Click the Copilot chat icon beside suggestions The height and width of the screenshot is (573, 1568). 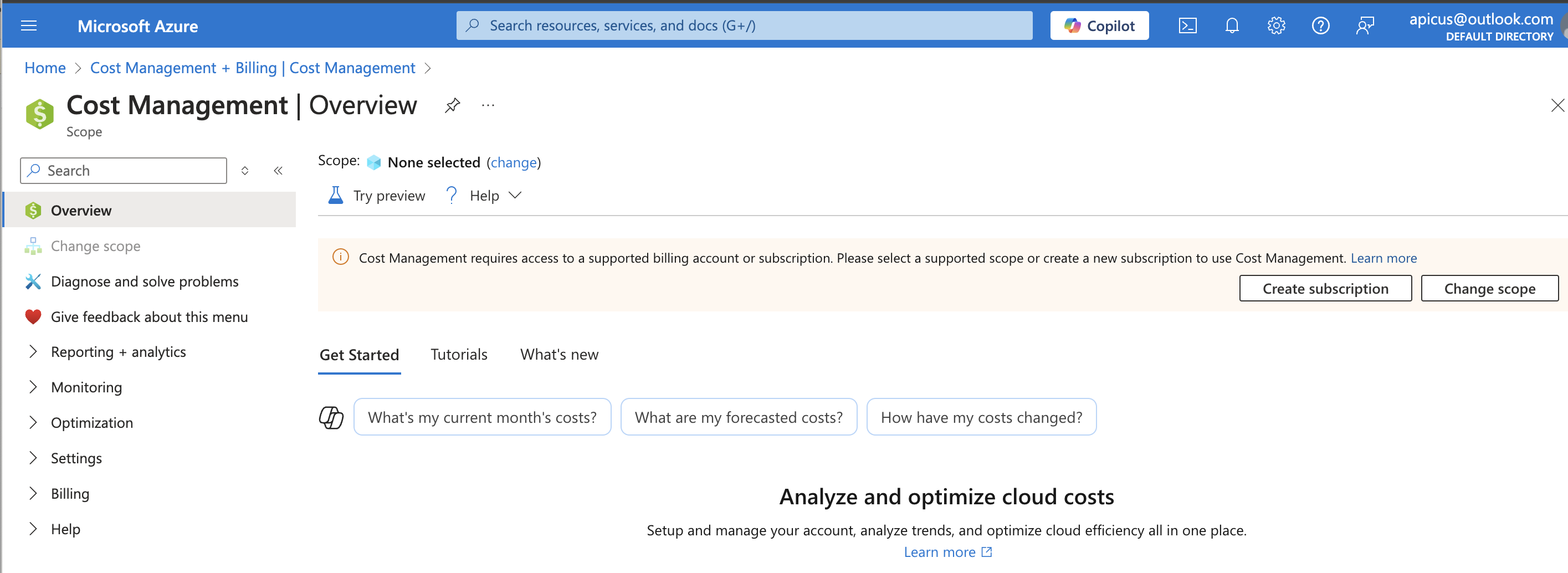[x=331, y=417]
